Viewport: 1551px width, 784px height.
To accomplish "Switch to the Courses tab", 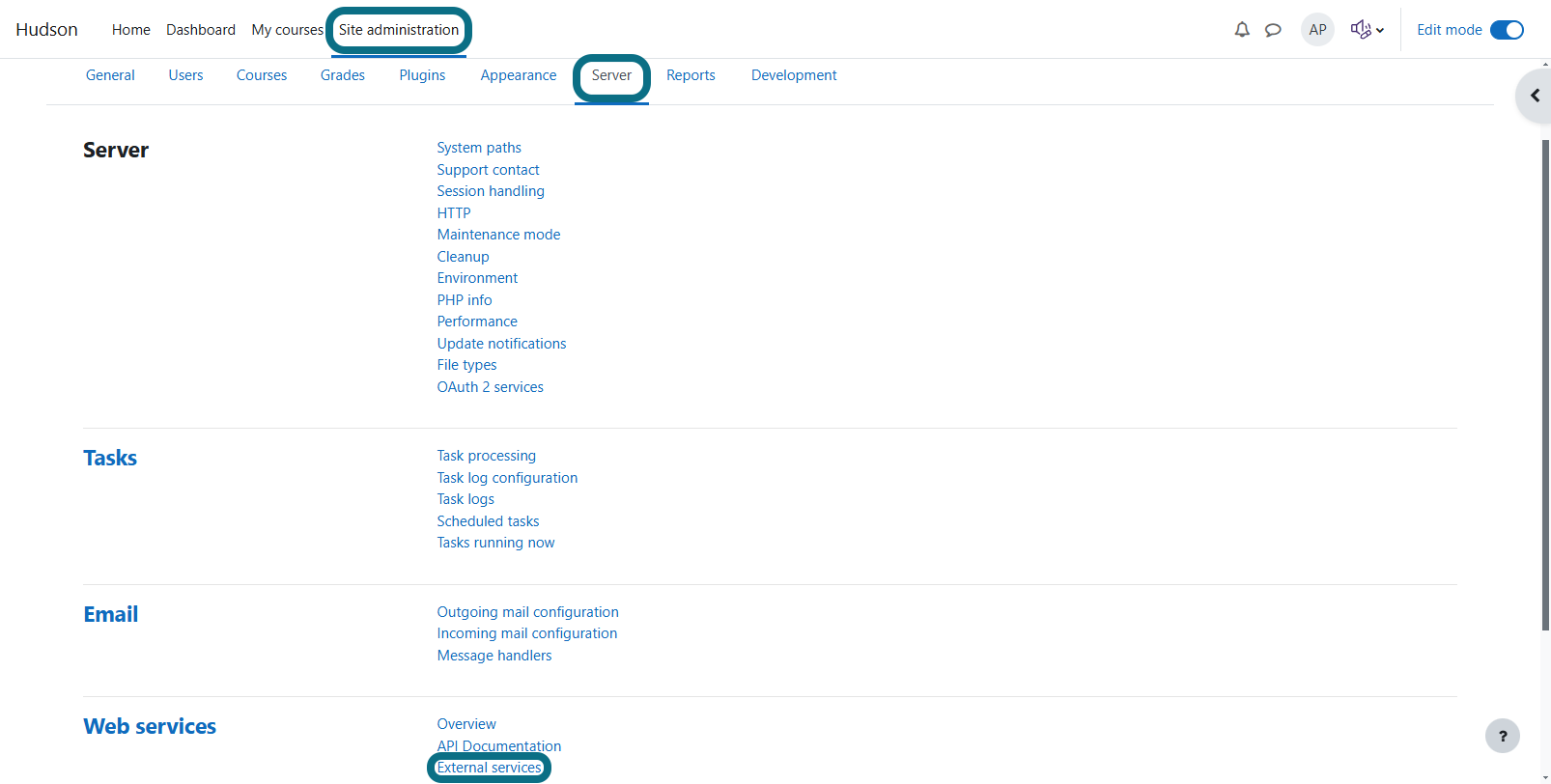I will point(262,75).
